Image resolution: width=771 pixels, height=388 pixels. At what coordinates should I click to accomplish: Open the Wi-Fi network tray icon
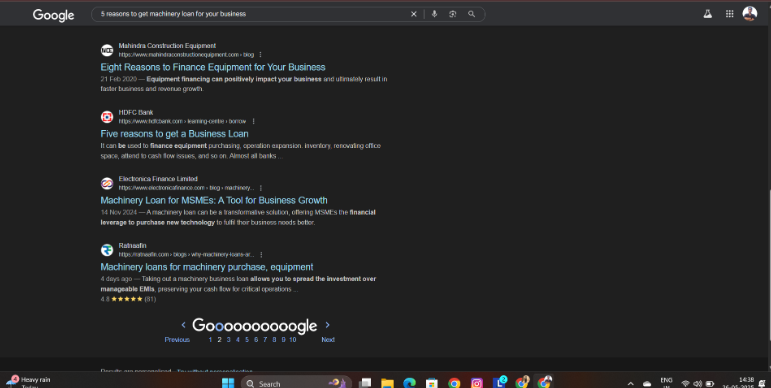(x=685, y=384)
